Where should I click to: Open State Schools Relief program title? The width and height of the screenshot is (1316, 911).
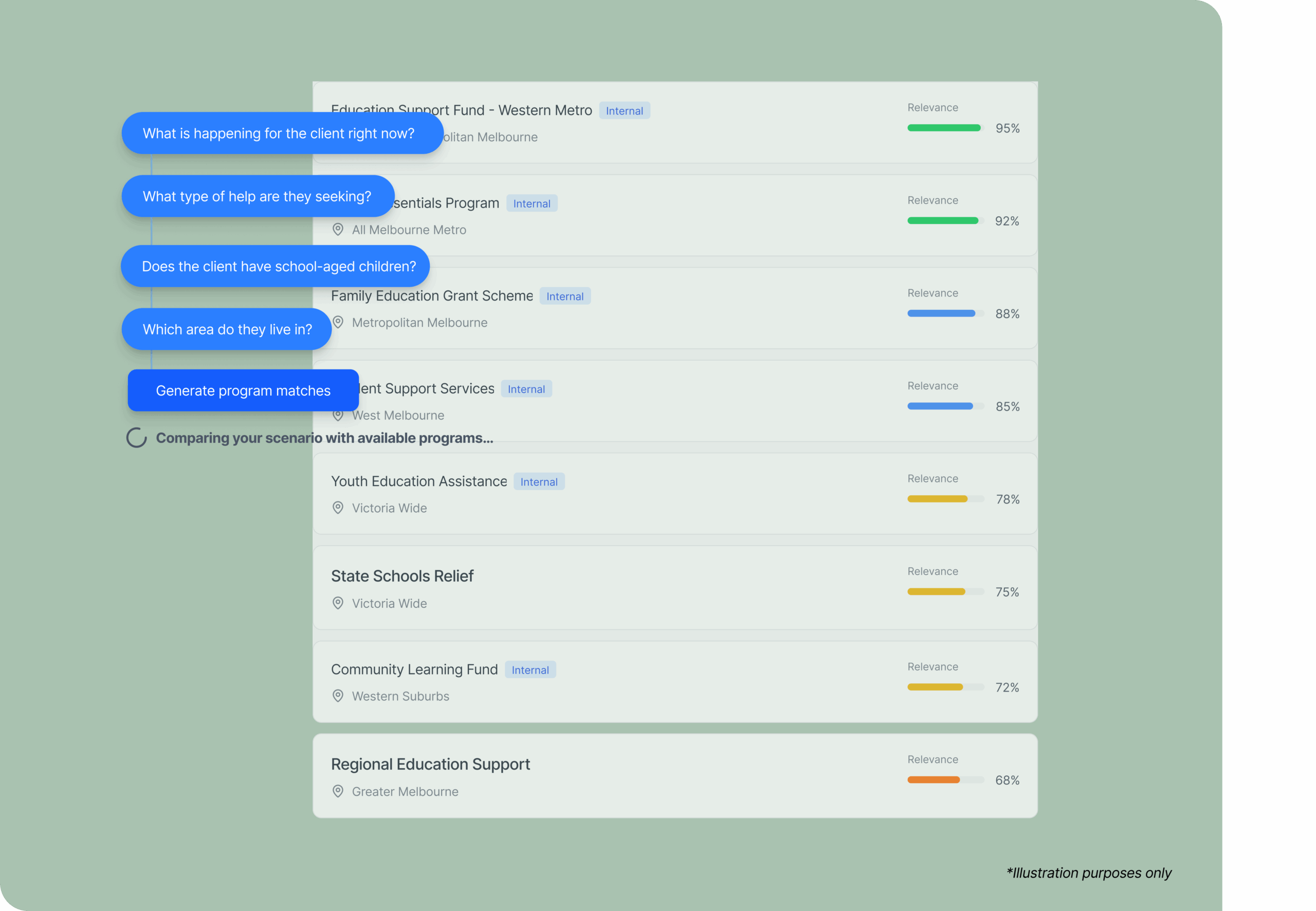(x=402, y=576)
